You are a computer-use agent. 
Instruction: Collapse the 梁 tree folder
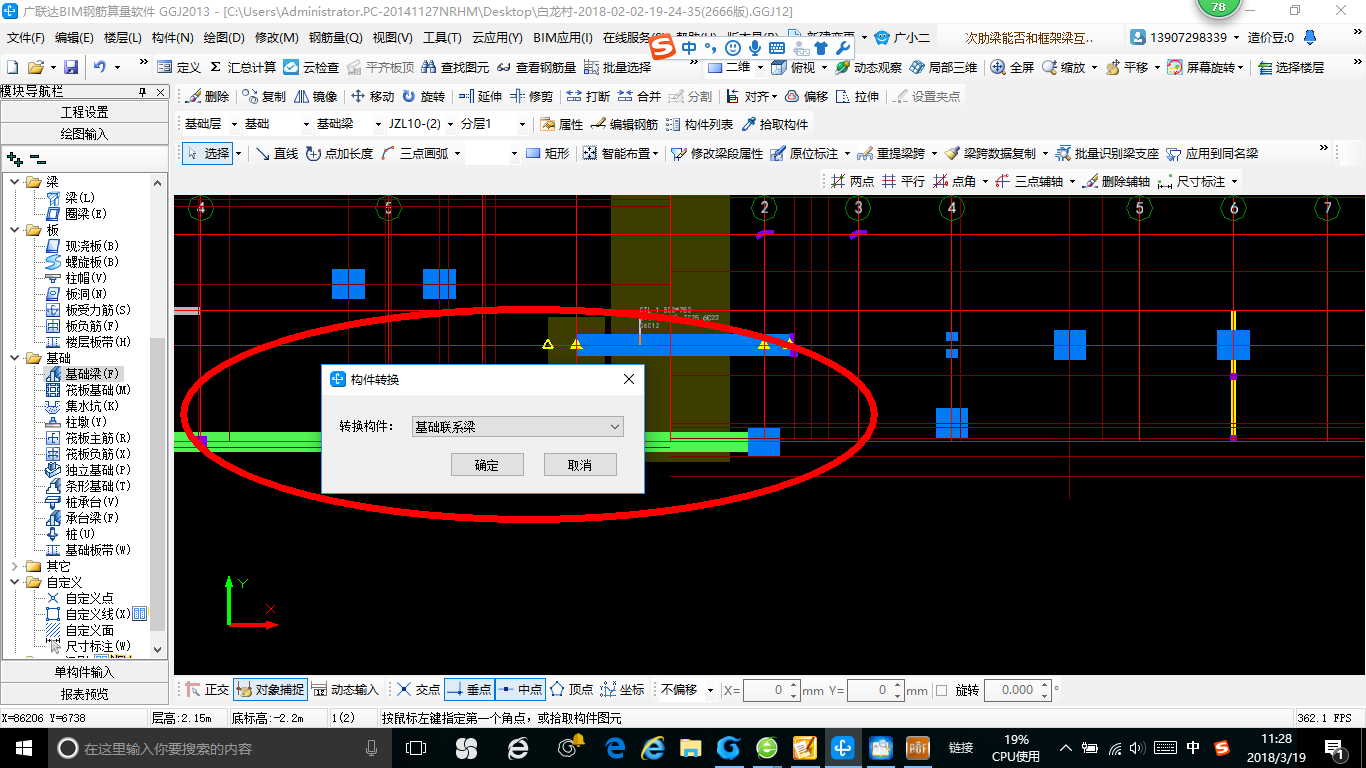click(15, 182)
